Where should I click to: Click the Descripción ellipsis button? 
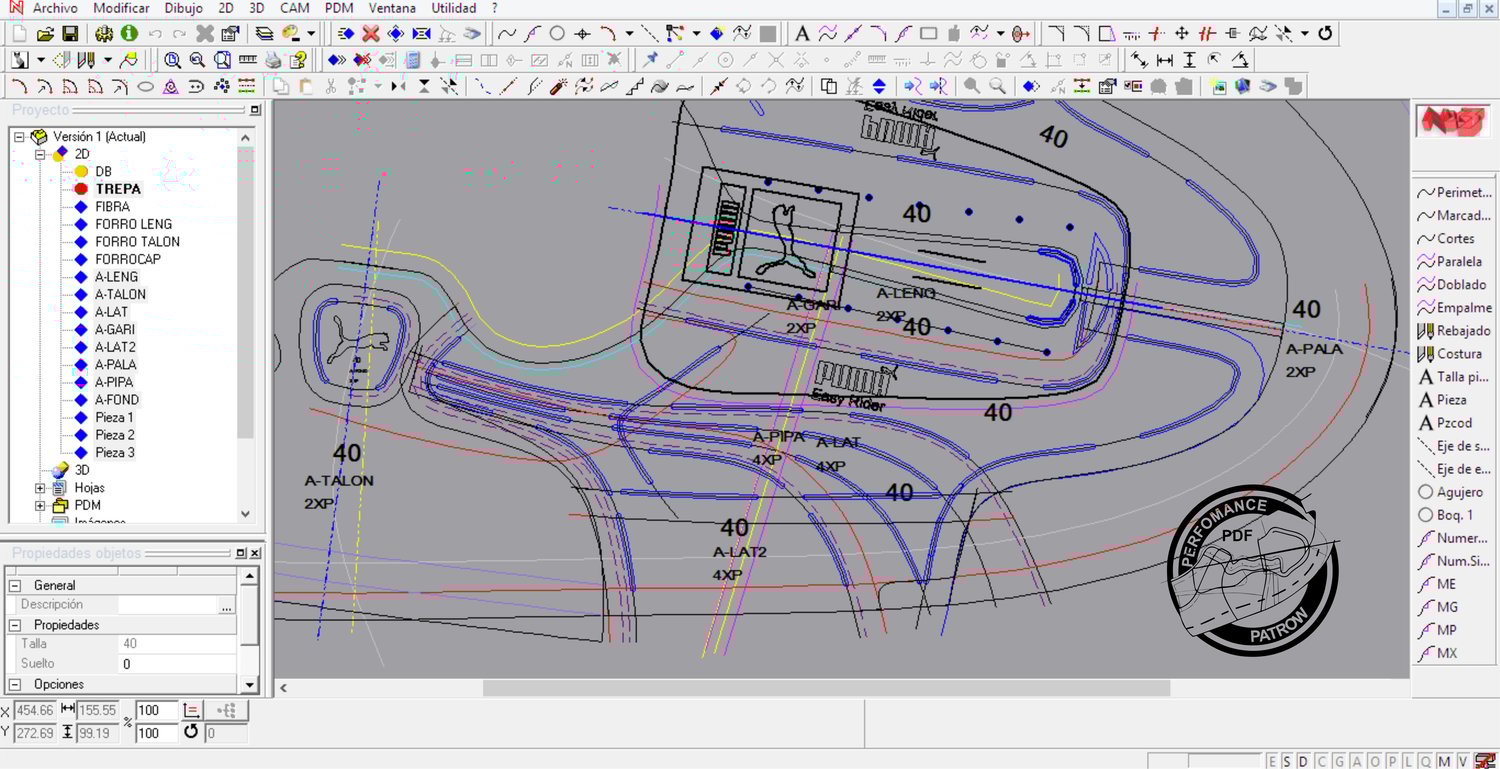(x=227, y=605)
